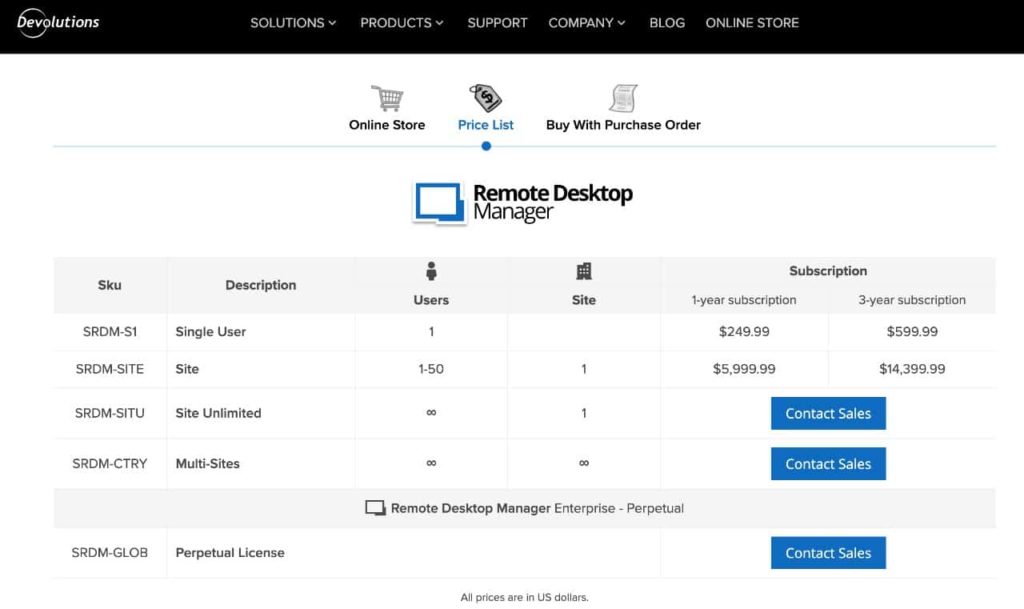The width and height of the screenshot is (1024, 609).
Task: Open the Company dropdown menu
Action: 587,22
